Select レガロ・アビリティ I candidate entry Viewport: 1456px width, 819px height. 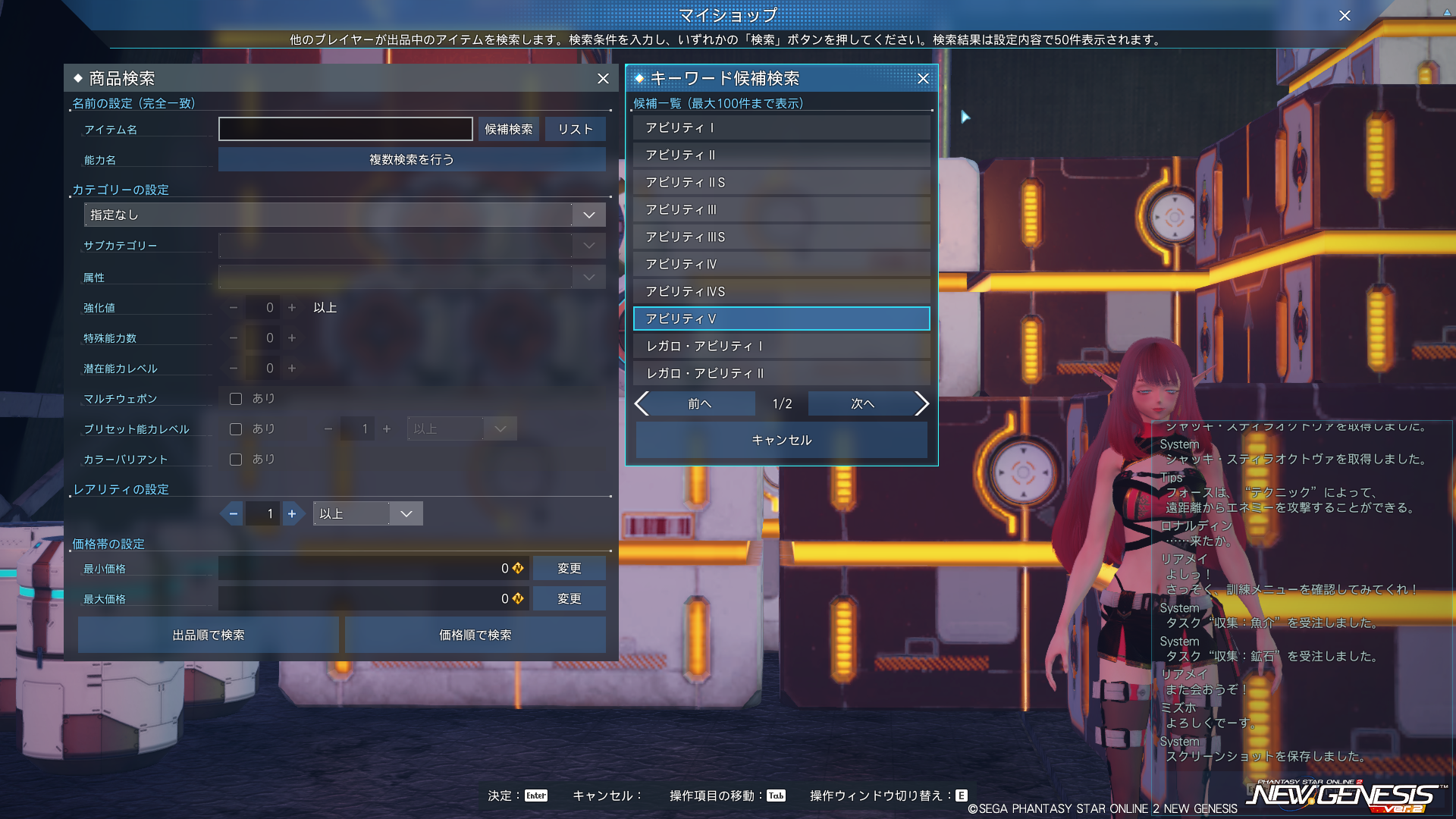click(781, 347)
